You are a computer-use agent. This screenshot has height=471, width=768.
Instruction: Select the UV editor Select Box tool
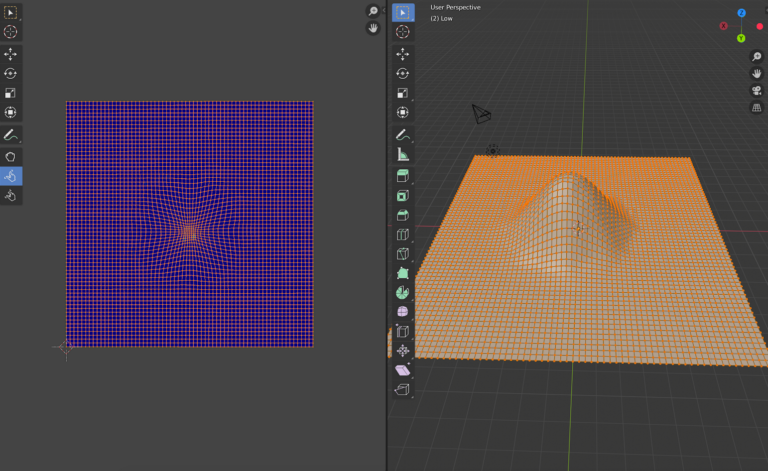10,12
